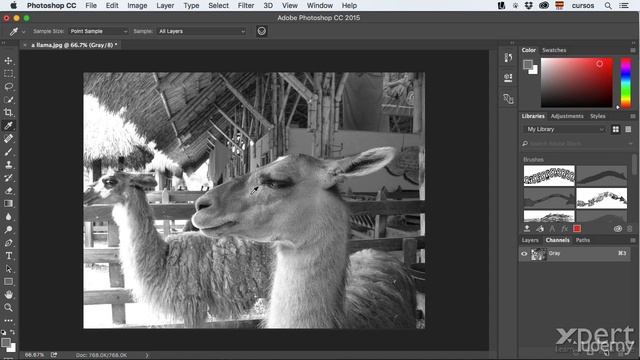Open the My Library dropdown
The image size is (640, 360).
tap(565, 129)
